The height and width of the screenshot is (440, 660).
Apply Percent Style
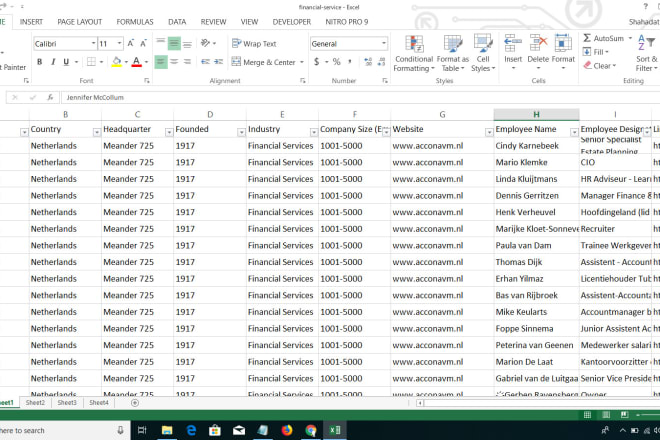(337, 62)
